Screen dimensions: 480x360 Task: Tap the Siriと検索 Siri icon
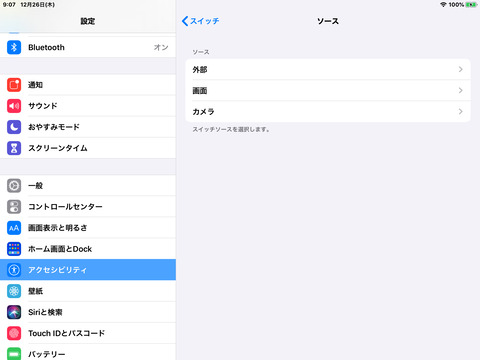pyautogui.click(x=14, y=312)
